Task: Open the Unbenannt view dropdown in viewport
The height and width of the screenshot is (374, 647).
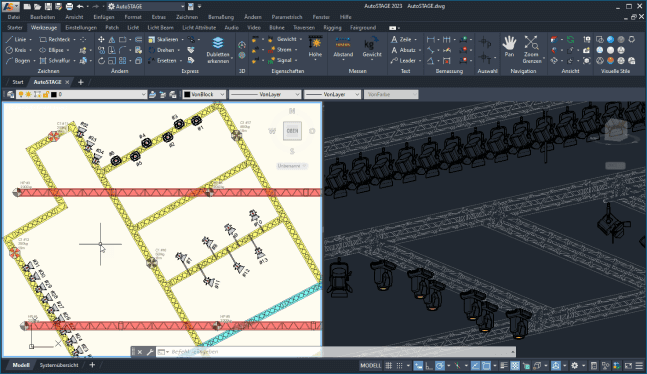Action: (x=292, y=166)
